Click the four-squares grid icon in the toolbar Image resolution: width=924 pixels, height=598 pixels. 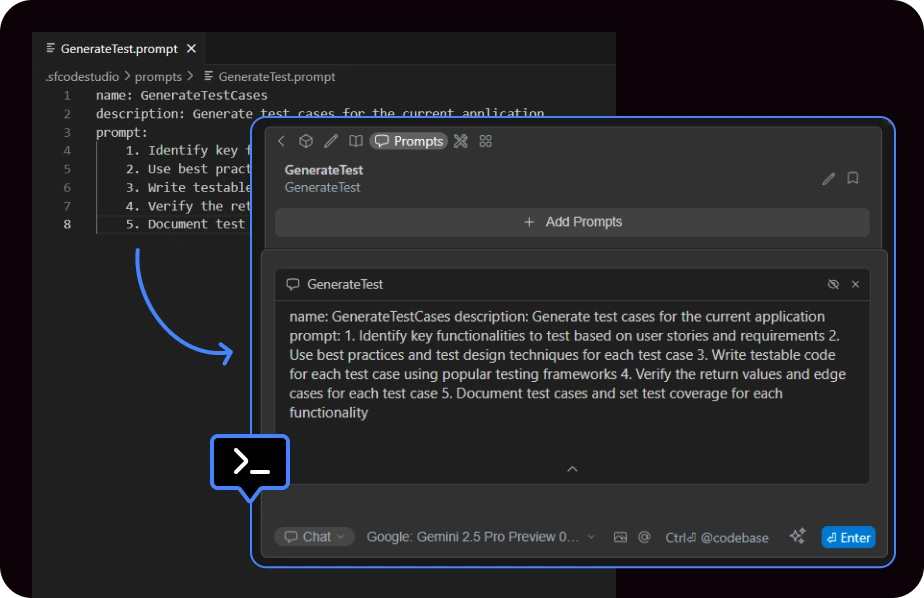point(486,141)
